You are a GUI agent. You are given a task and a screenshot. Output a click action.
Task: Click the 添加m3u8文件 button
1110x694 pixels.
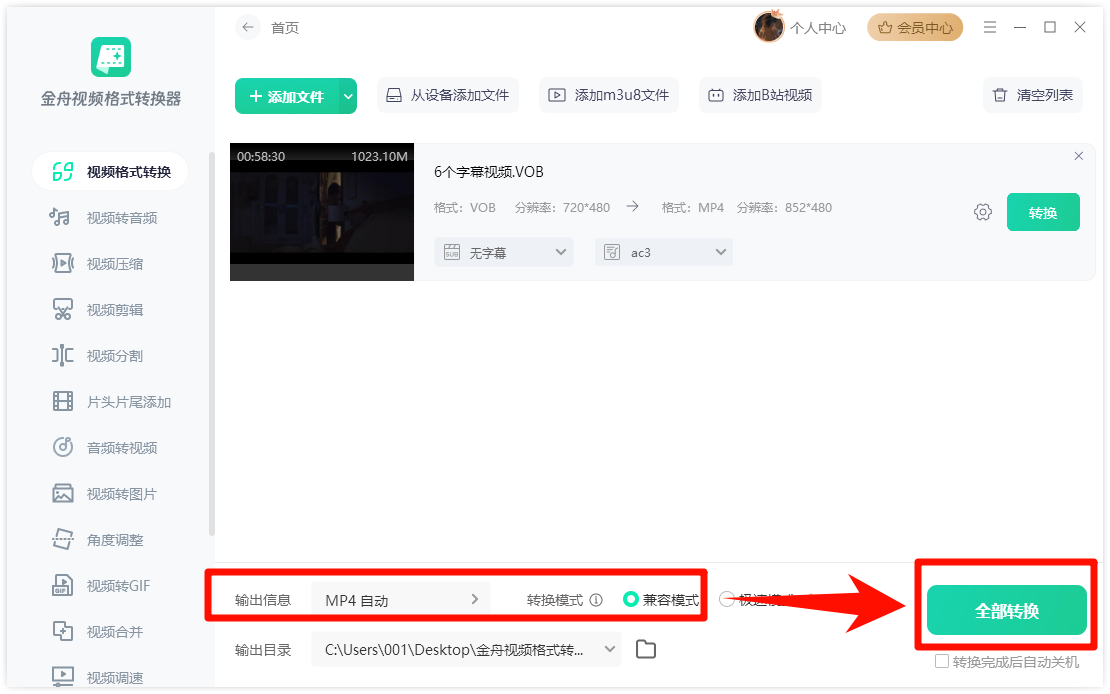609,95
